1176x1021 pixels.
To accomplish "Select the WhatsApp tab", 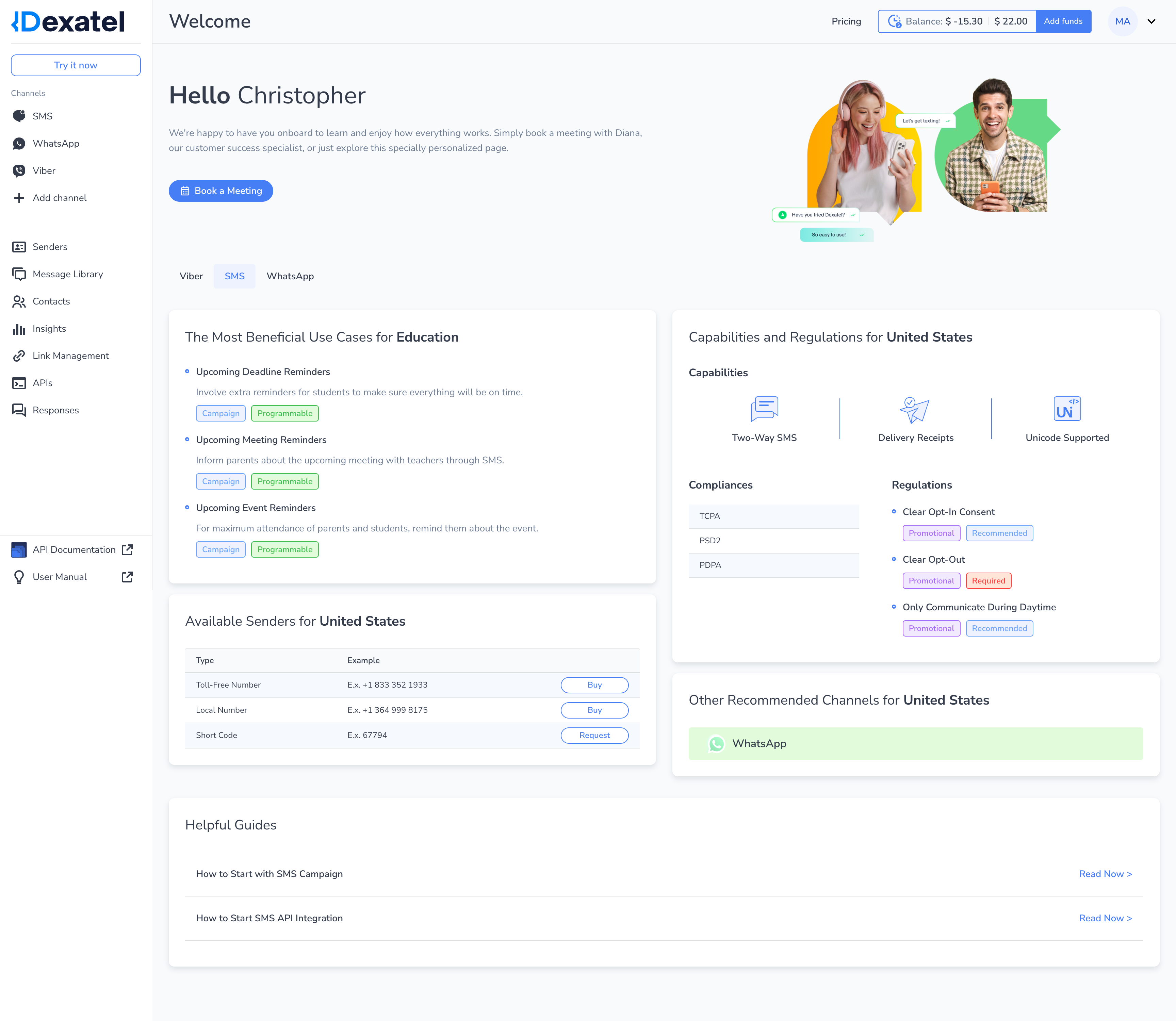I will point(290,276).
